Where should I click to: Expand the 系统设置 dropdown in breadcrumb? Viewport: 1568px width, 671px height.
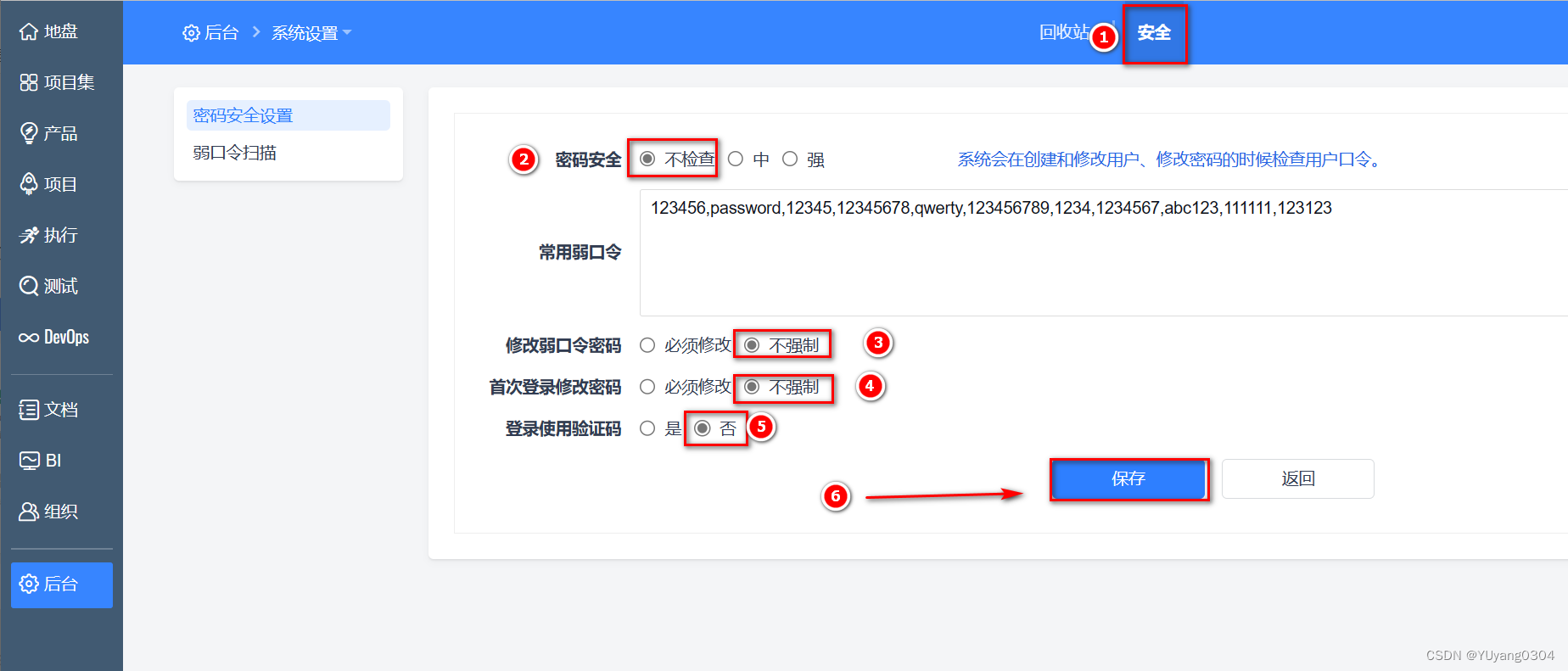pos(311,33)
